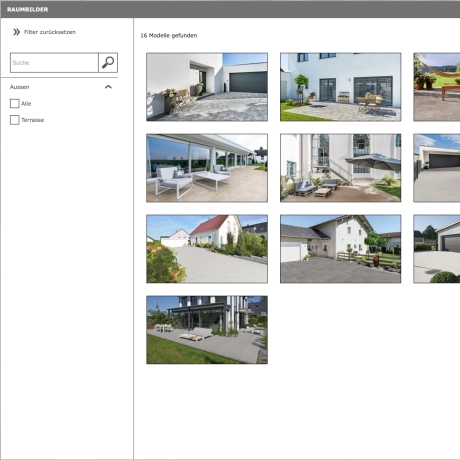Click the RAUMBILDER header title
This screenshot has height=460, width=460.
click(28, 9)
